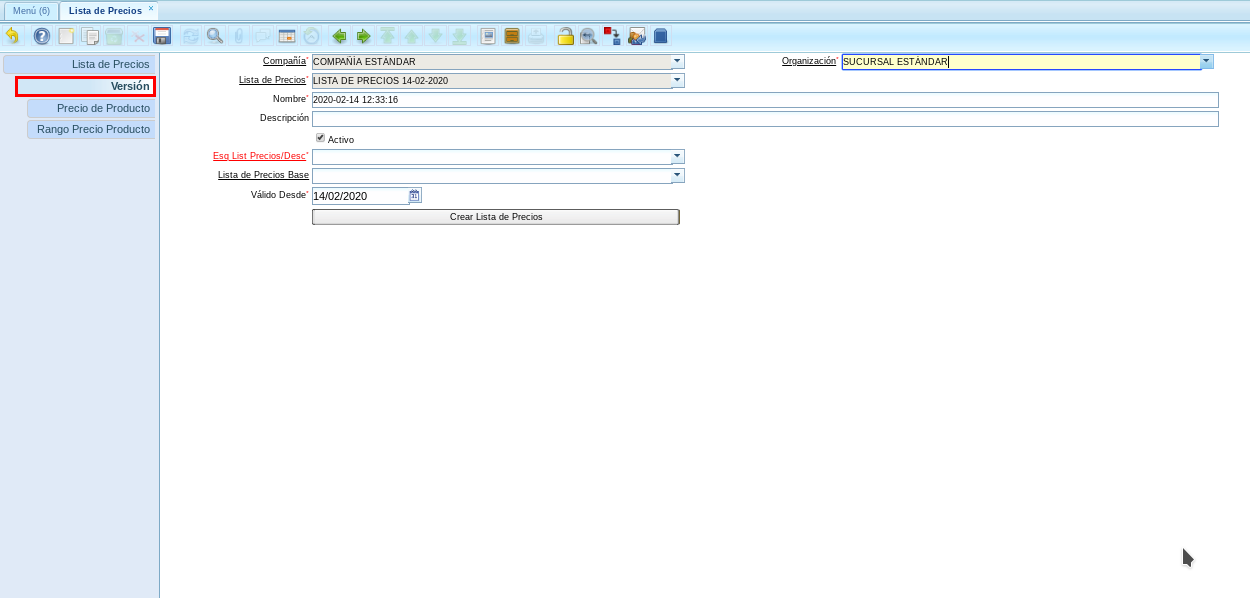The image size is (1250, 598).
Task: Click the red X delete selection icon
Action: [x=139, y=36]
